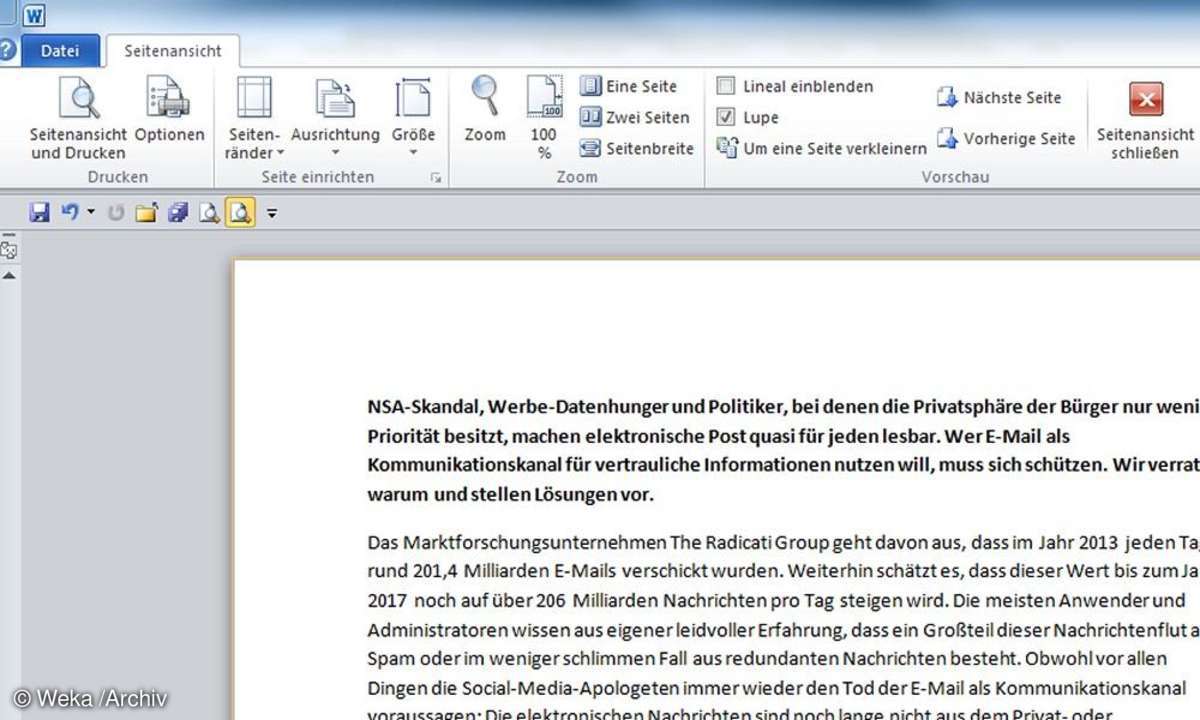Click the print preview magnifier icon
The image size is (1200, 720).
click(x=209, y=212)
